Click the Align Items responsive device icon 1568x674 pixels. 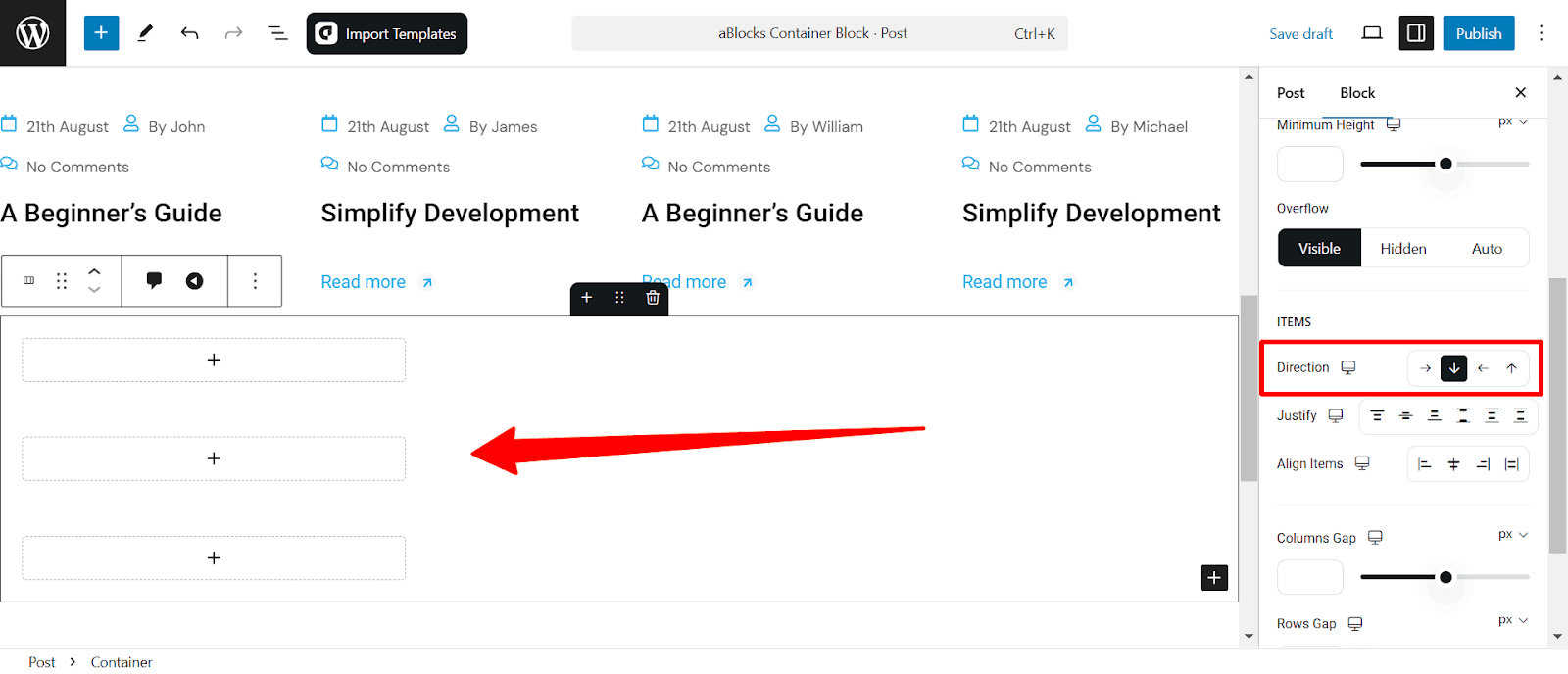click(1361, 463)
